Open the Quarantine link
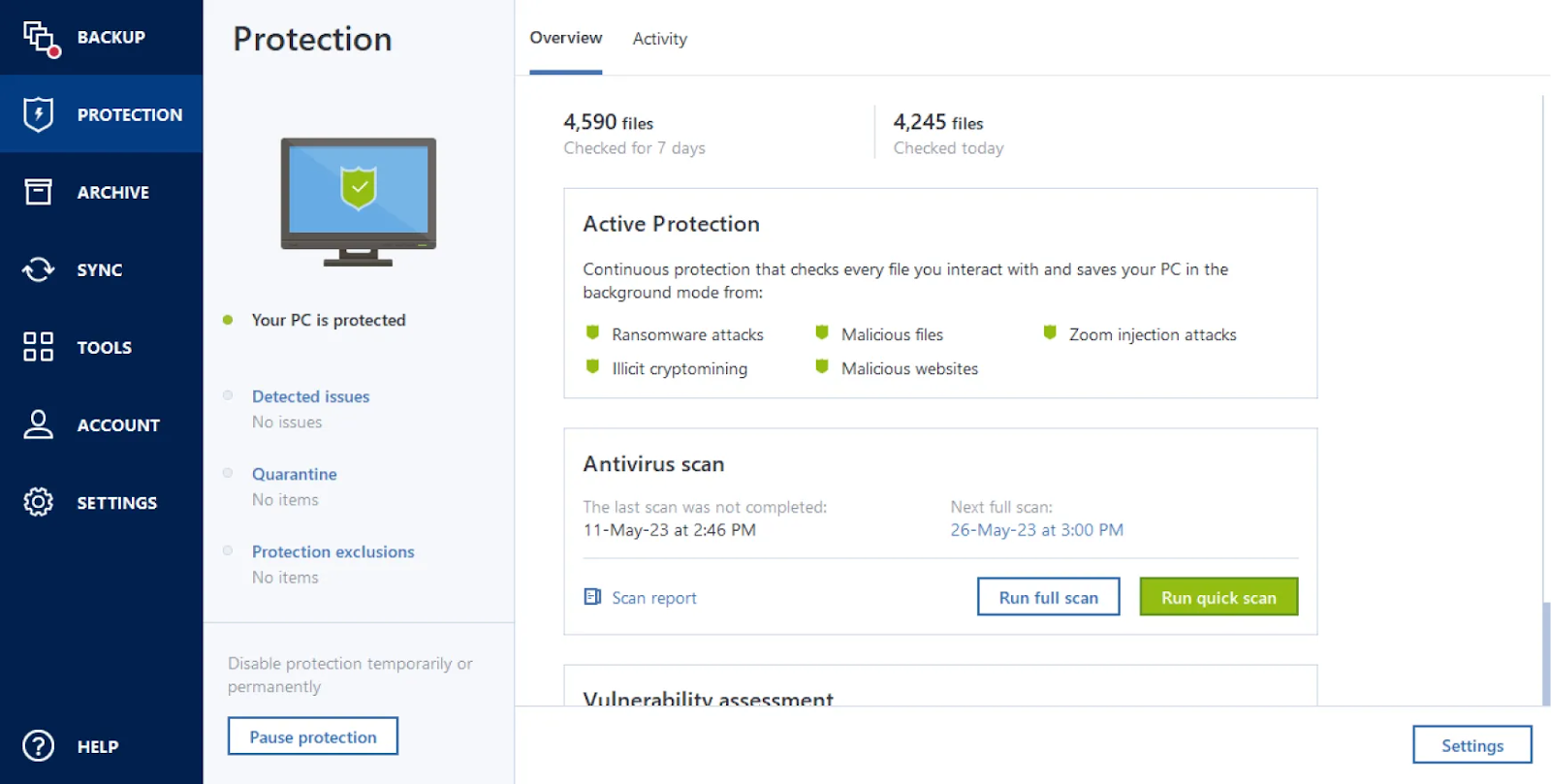The width and height of the screenshot is (1551, 784). [295, 474]
